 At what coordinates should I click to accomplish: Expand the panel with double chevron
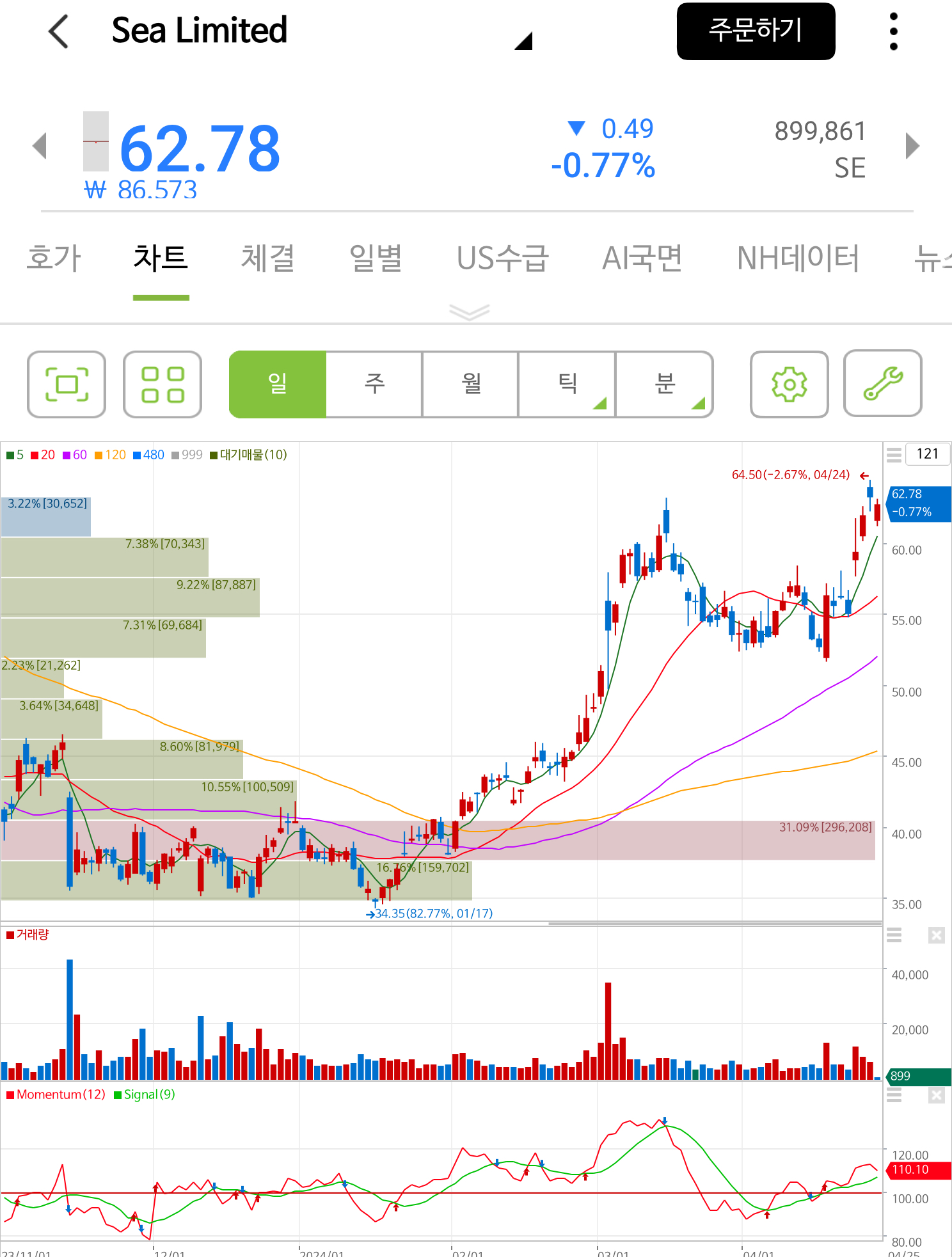[x=470, y=312]
